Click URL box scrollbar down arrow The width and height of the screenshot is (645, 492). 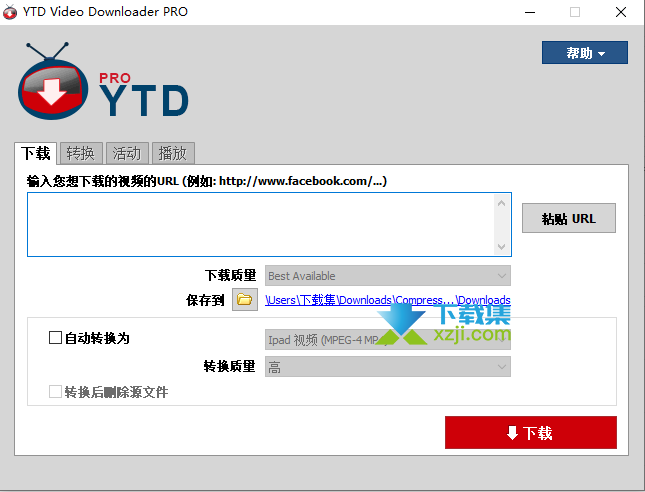pyautogui.click(x=501, y=246)
